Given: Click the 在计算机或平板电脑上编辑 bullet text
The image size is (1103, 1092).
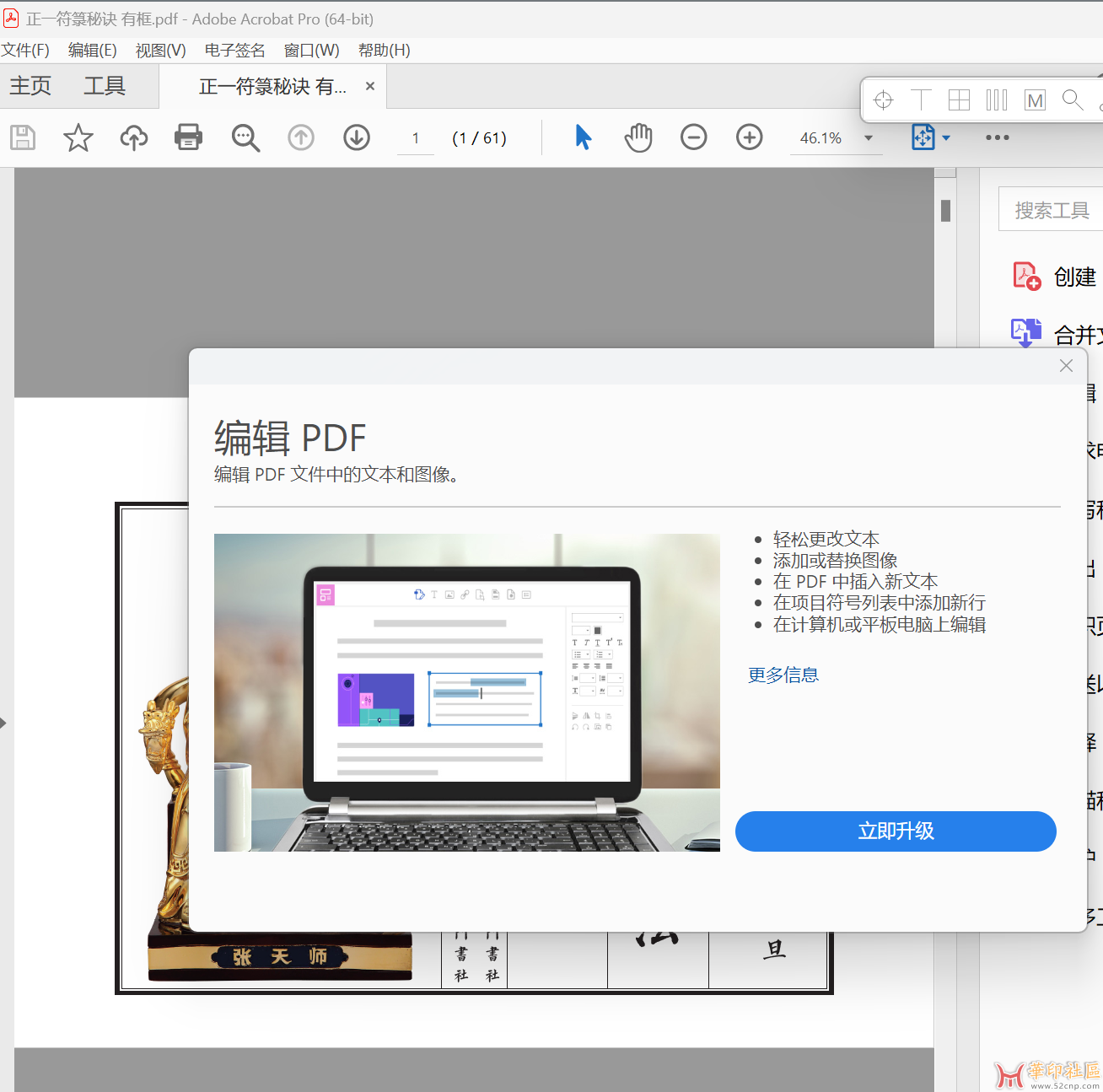Looking at the screenshot, I should tap(880, 624).
